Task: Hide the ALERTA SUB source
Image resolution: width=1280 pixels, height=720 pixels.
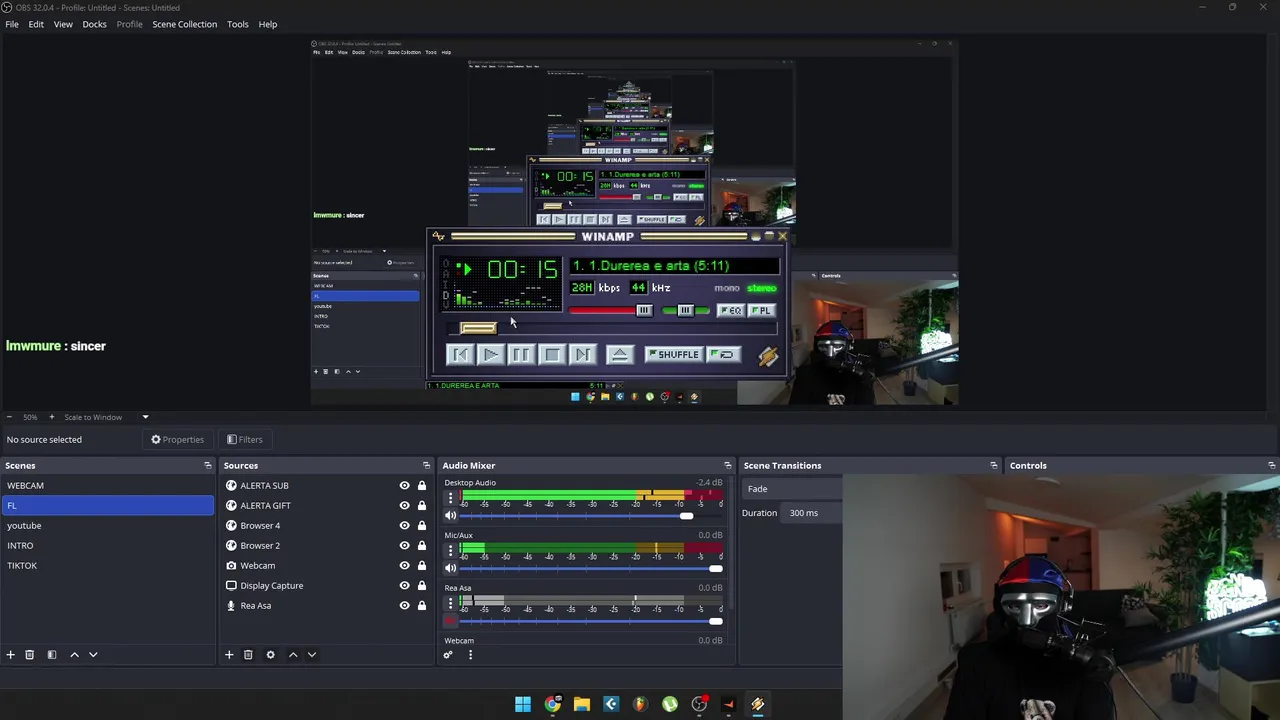Action: click(405, 486)
